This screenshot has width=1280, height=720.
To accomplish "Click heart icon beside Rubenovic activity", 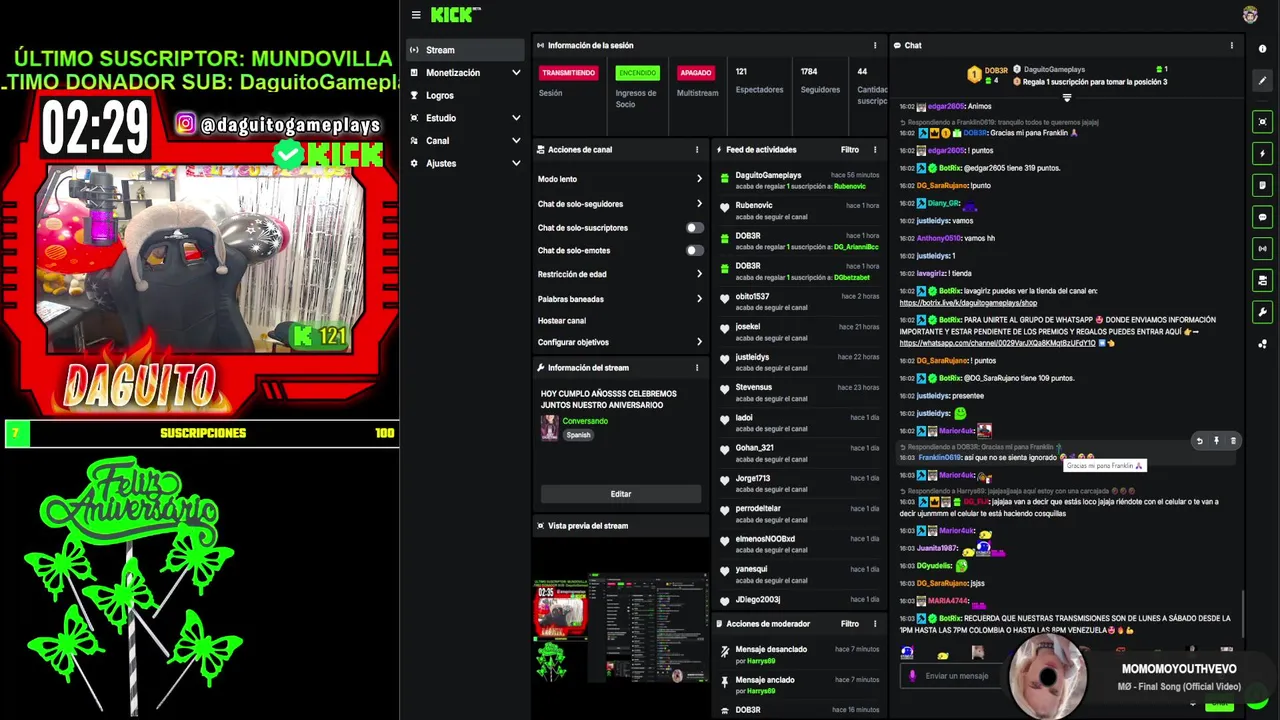I will 725,207.
